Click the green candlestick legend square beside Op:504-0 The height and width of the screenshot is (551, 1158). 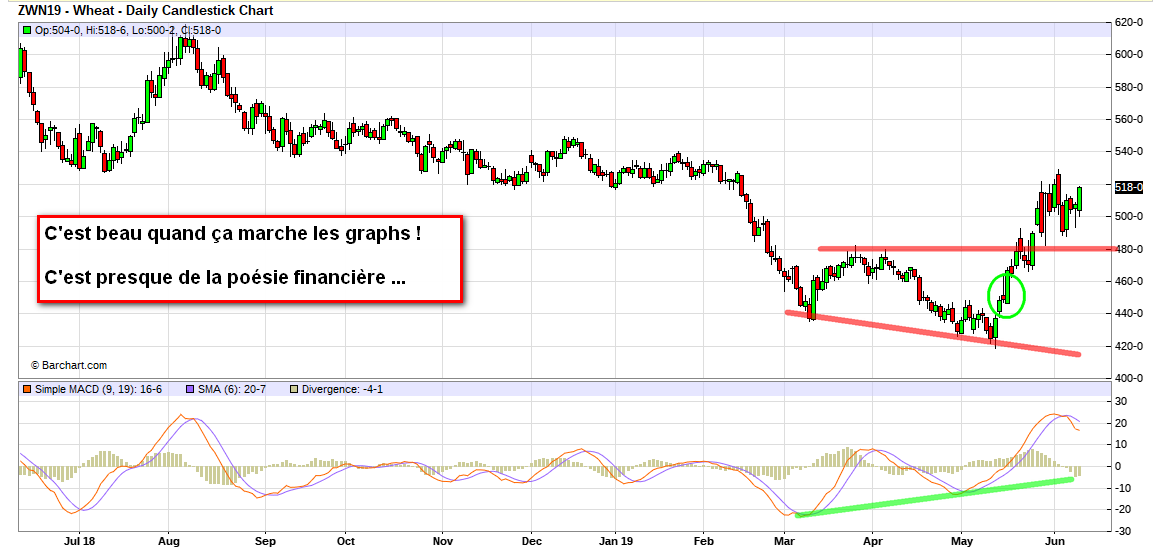(27, 31)
